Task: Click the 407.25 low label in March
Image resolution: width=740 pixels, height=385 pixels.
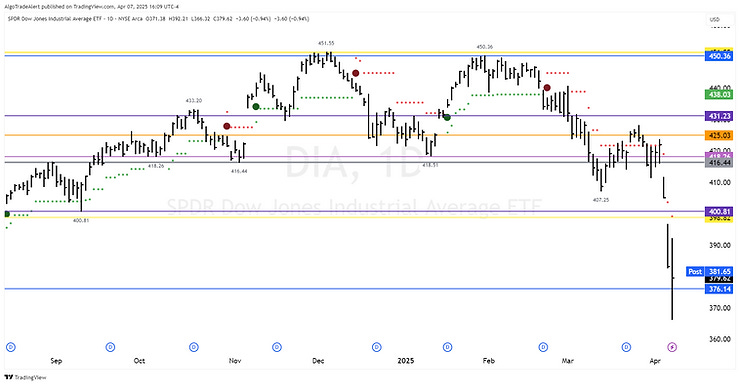Action: tap(601, 200)
